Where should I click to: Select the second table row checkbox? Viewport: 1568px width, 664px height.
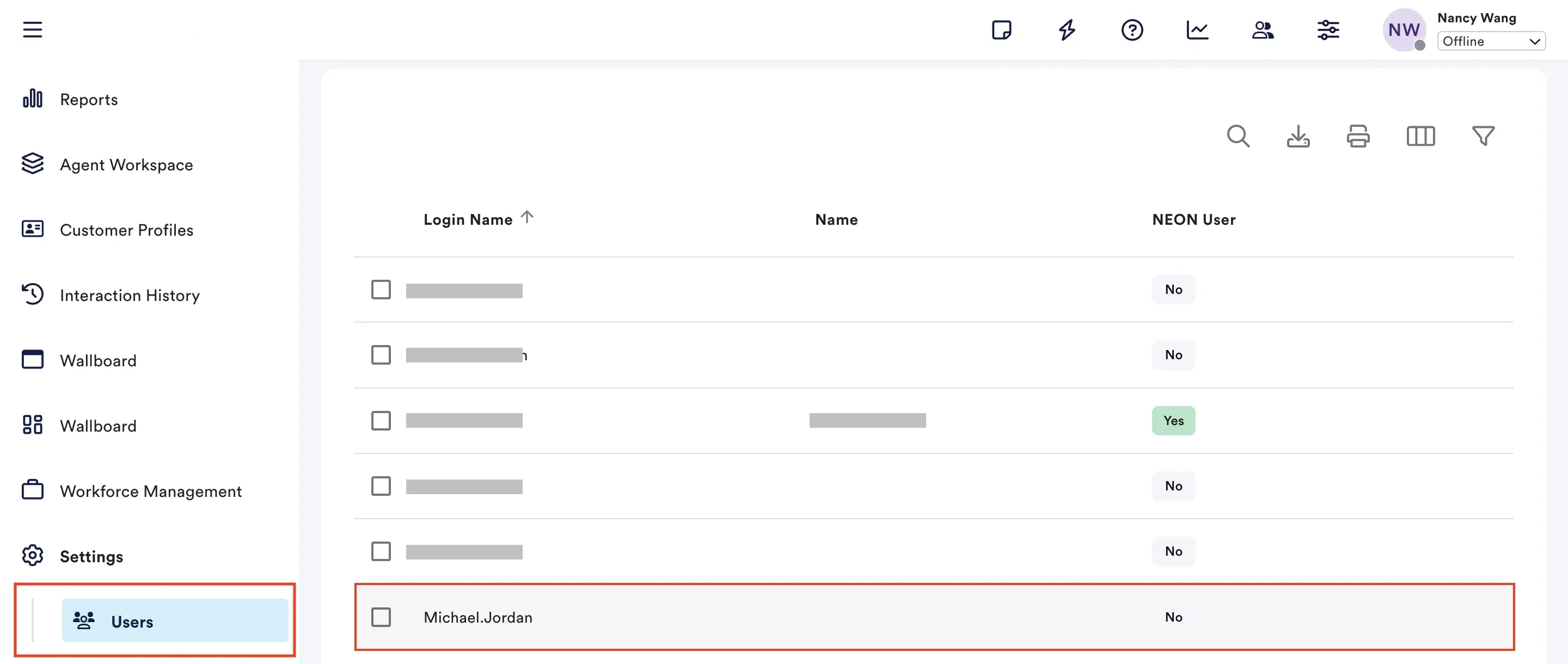coord(381,354)
